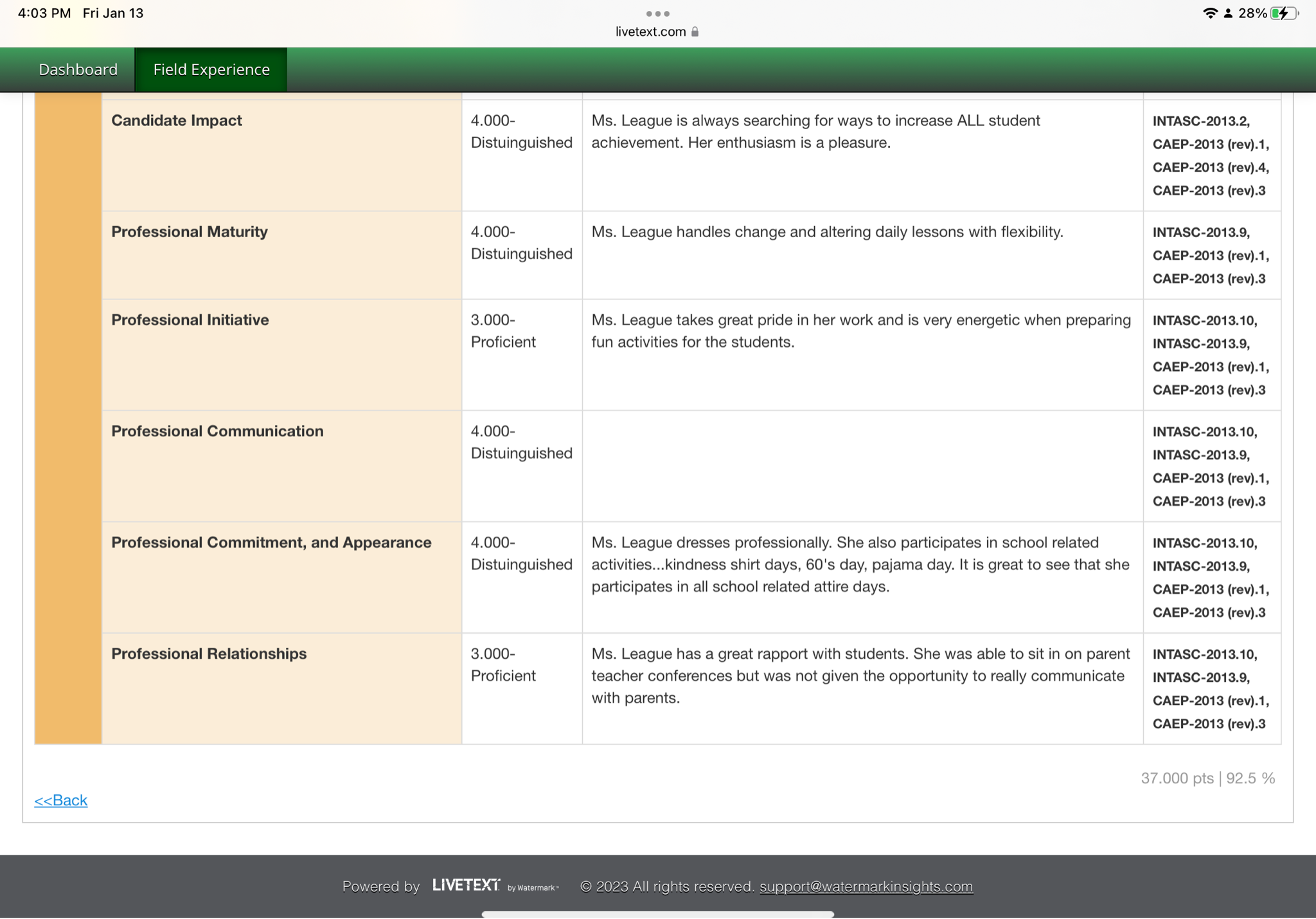Click the Professional Relationships criterion label

[x=209, y=653]
